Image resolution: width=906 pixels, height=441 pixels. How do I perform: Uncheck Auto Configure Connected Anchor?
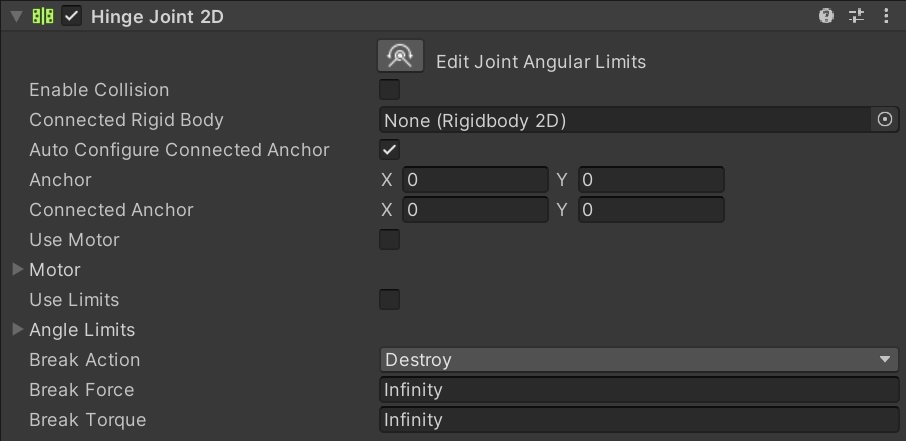click(x=390, y=150)
